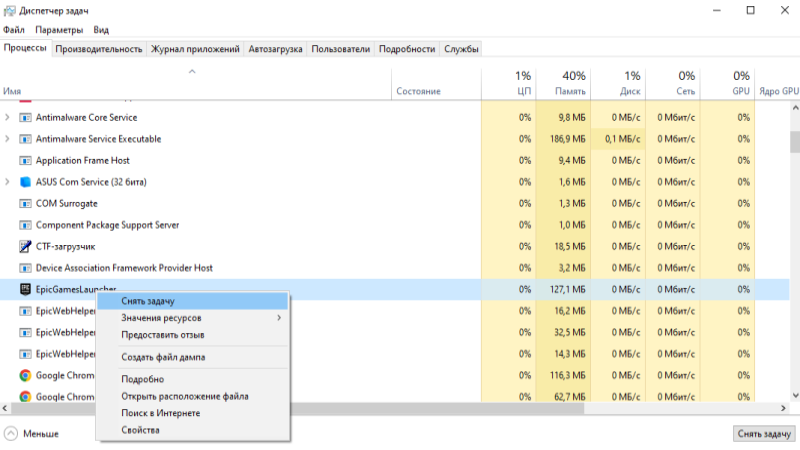
Task: Click the 127,1 МБ memory value
Action: click(567, 289)
